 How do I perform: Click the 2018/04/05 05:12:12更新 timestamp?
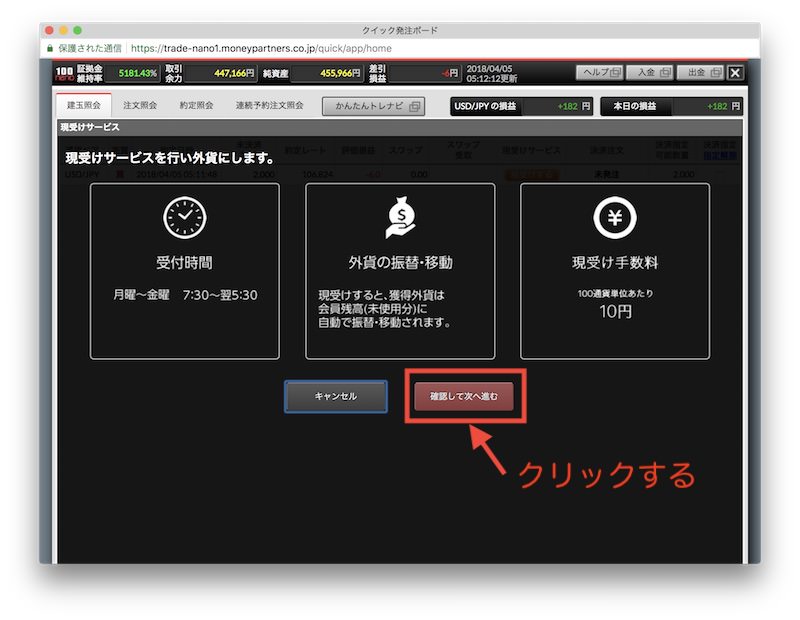[x=492, y=73]
